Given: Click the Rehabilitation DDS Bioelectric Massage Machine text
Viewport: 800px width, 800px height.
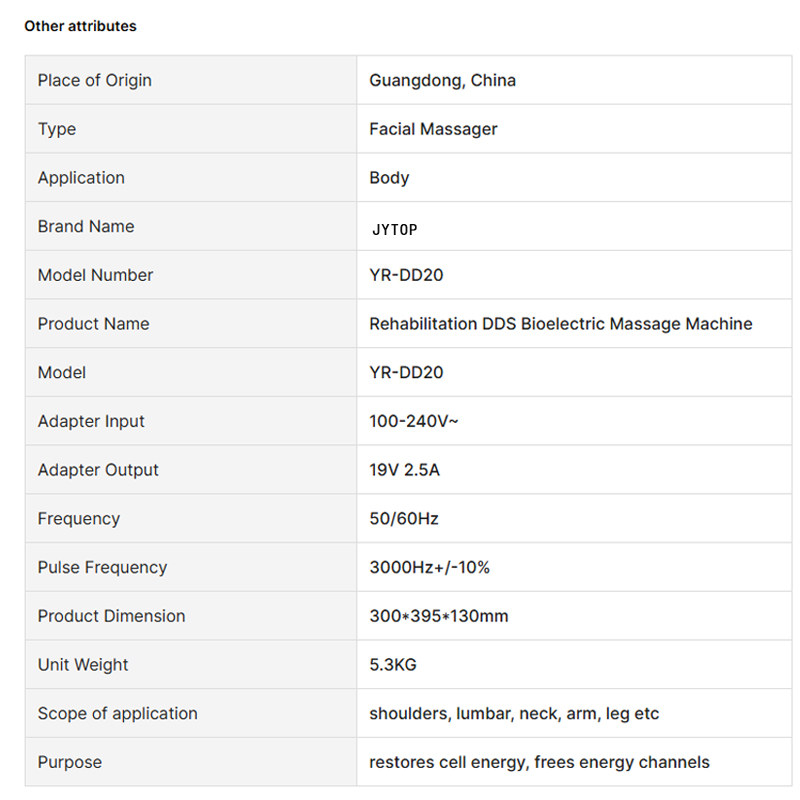Looking at the screenshot, I should point(561,324).
